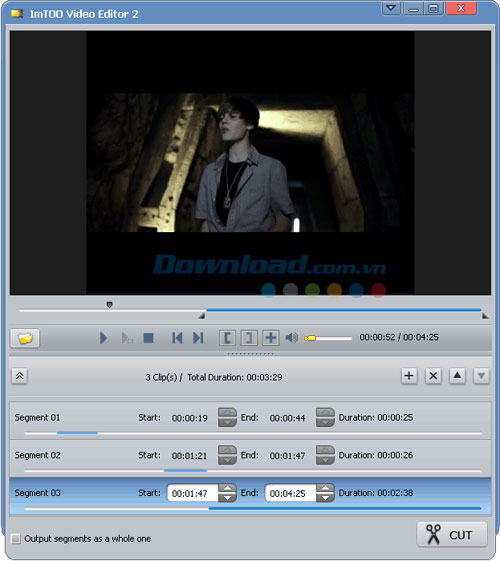500x561 pixels.
Task: Open a video file with folder icon
Action: click(x=25, y=338)
